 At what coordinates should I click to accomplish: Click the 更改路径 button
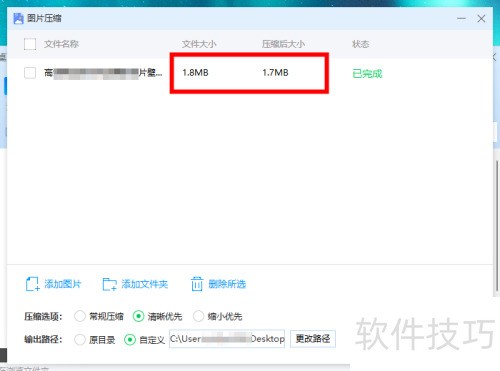coord(313,339)
